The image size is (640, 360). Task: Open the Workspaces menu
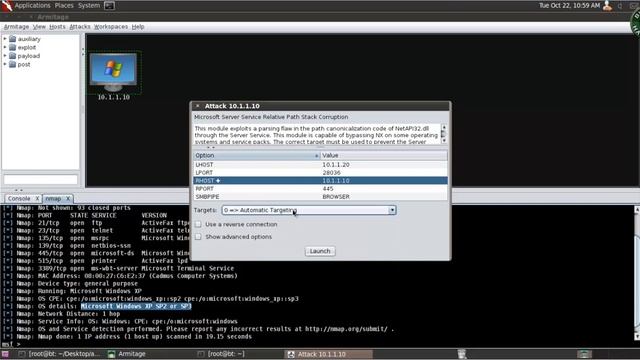(111, 27)
